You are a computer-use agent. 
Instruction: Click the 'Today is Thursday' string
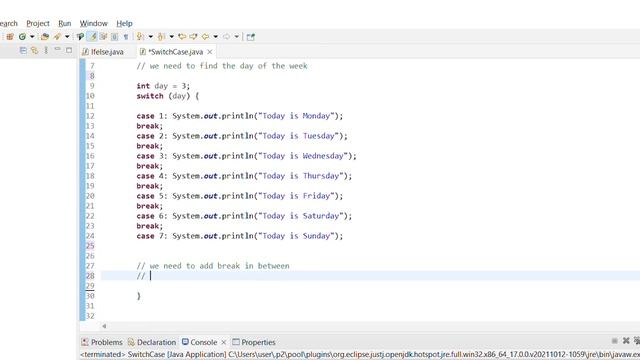point(301,176)
